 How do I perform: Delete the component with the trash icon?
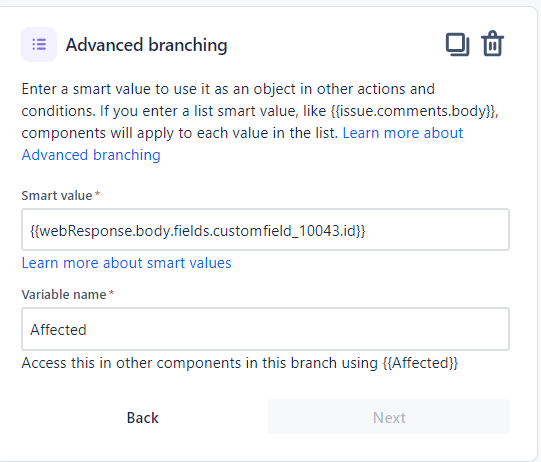tap(492, 43)
